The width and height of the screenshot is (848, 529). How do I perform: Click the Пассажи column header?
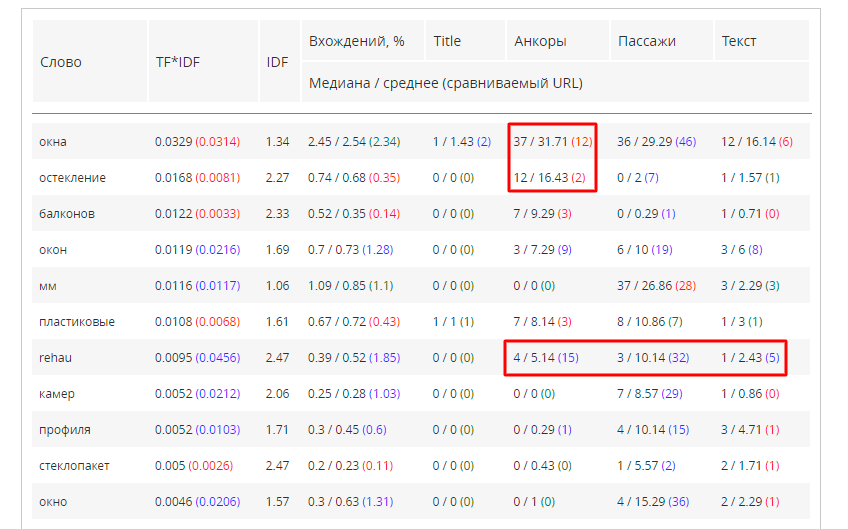[662, 41]
